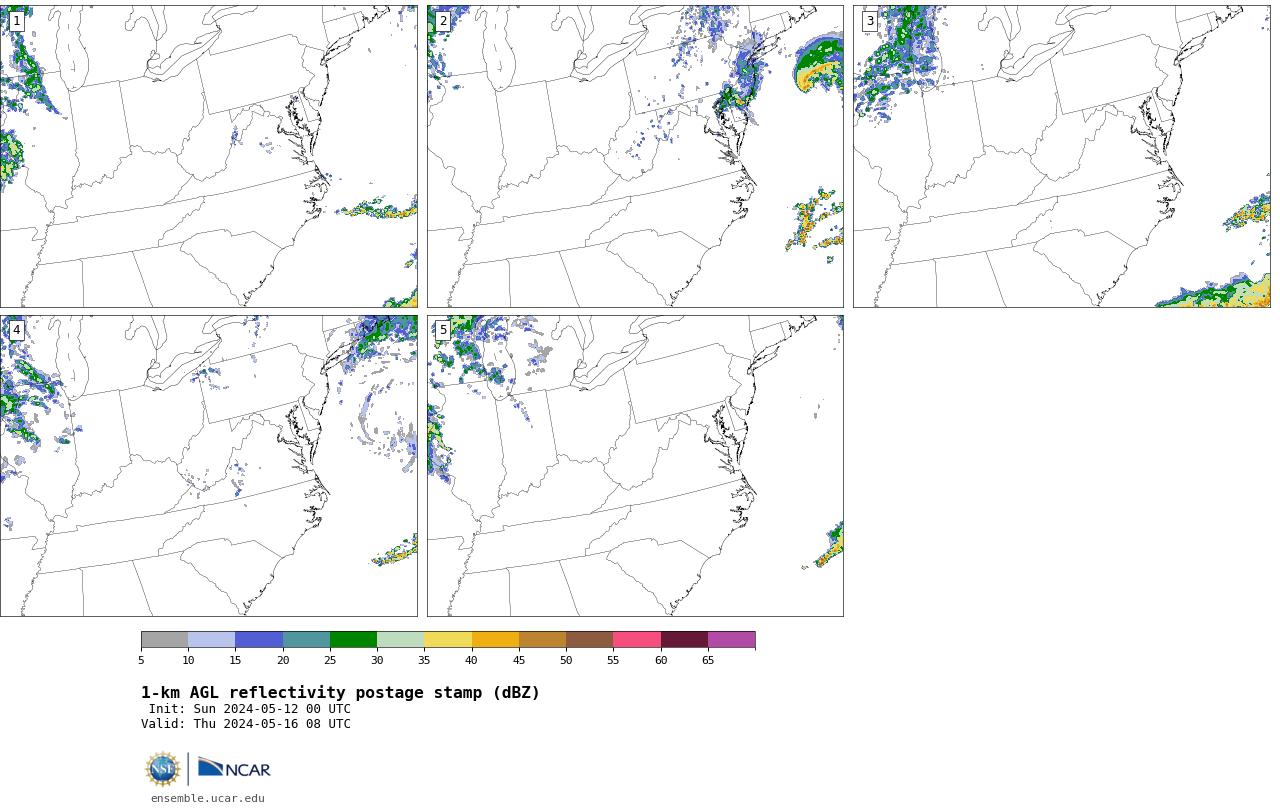
Task: Click the blue 15-20 dBZ swatch
Action: pyautogui.click(x=259, y=640)
